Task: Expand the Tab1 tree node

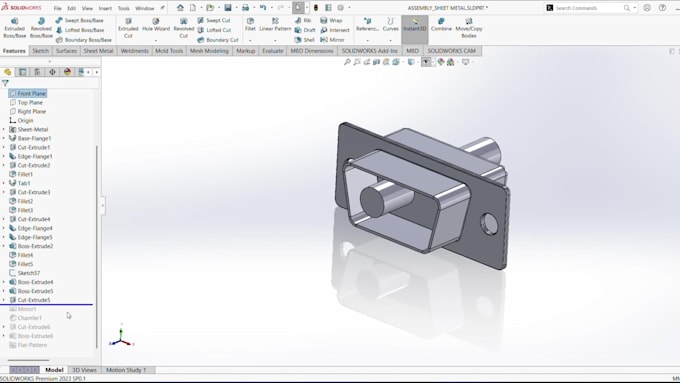Action: pos(4,183)
